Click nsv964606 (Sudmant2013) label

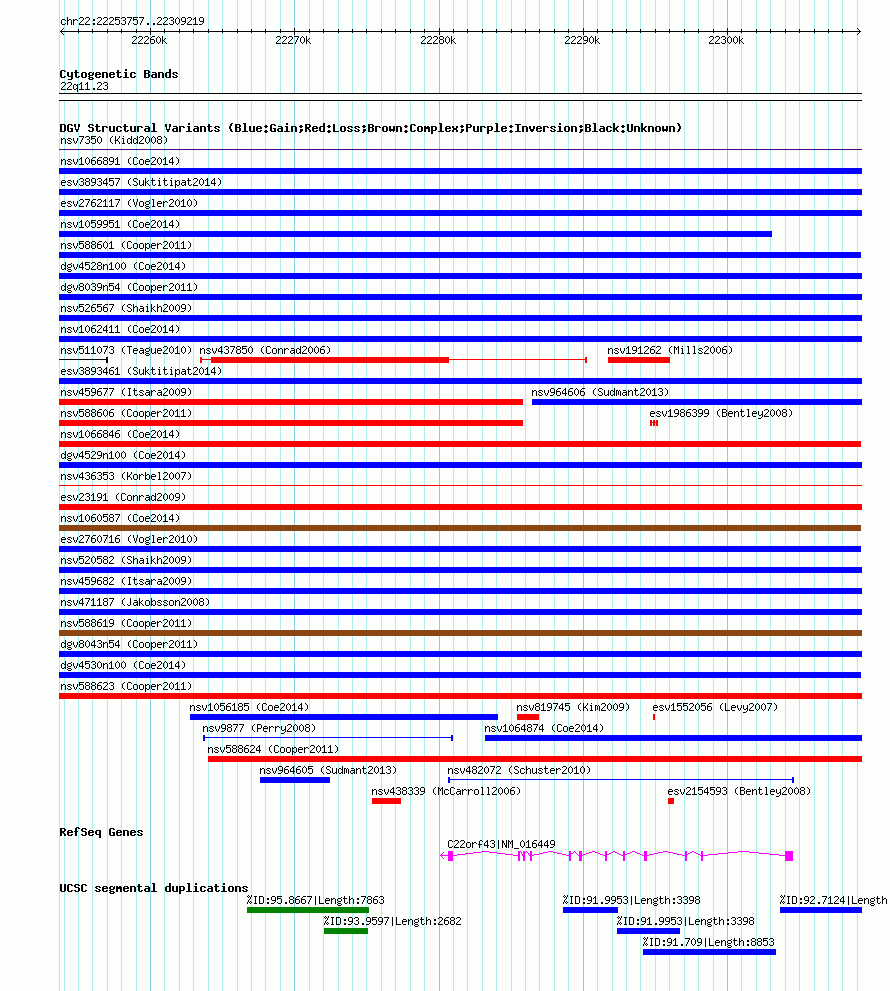click(x=600, y=392)
